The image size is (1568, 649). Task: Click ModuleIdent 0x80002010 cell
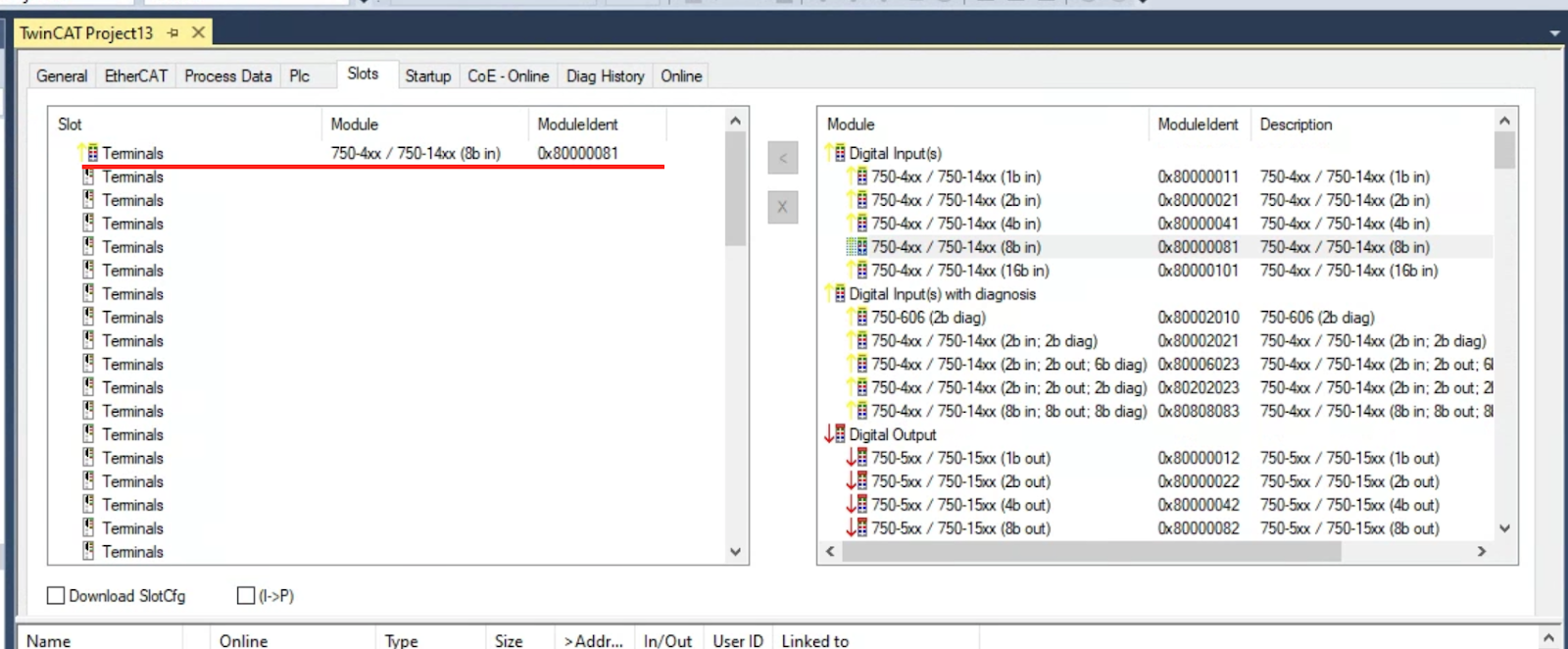coord(1199,318)
